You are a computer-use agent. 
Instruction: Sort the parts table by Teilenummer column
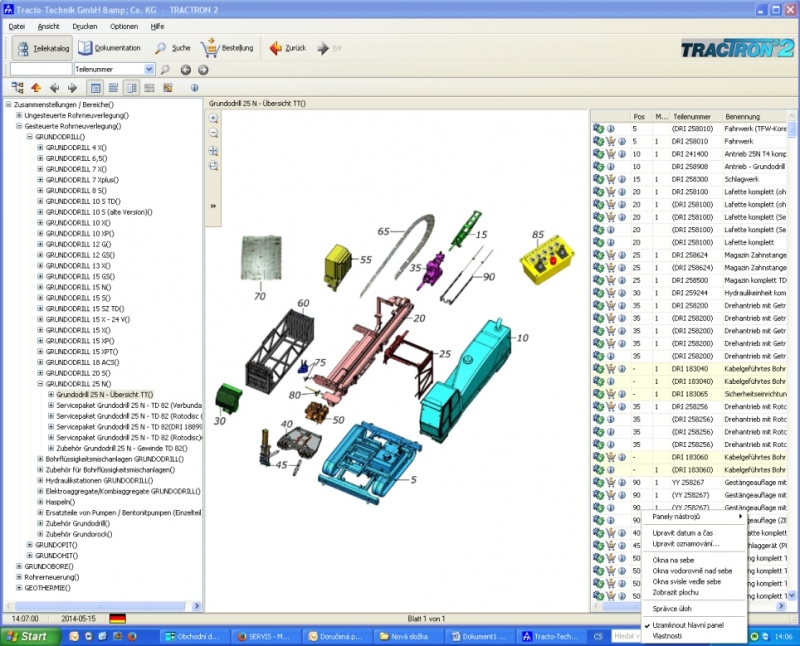pos(694,117)
